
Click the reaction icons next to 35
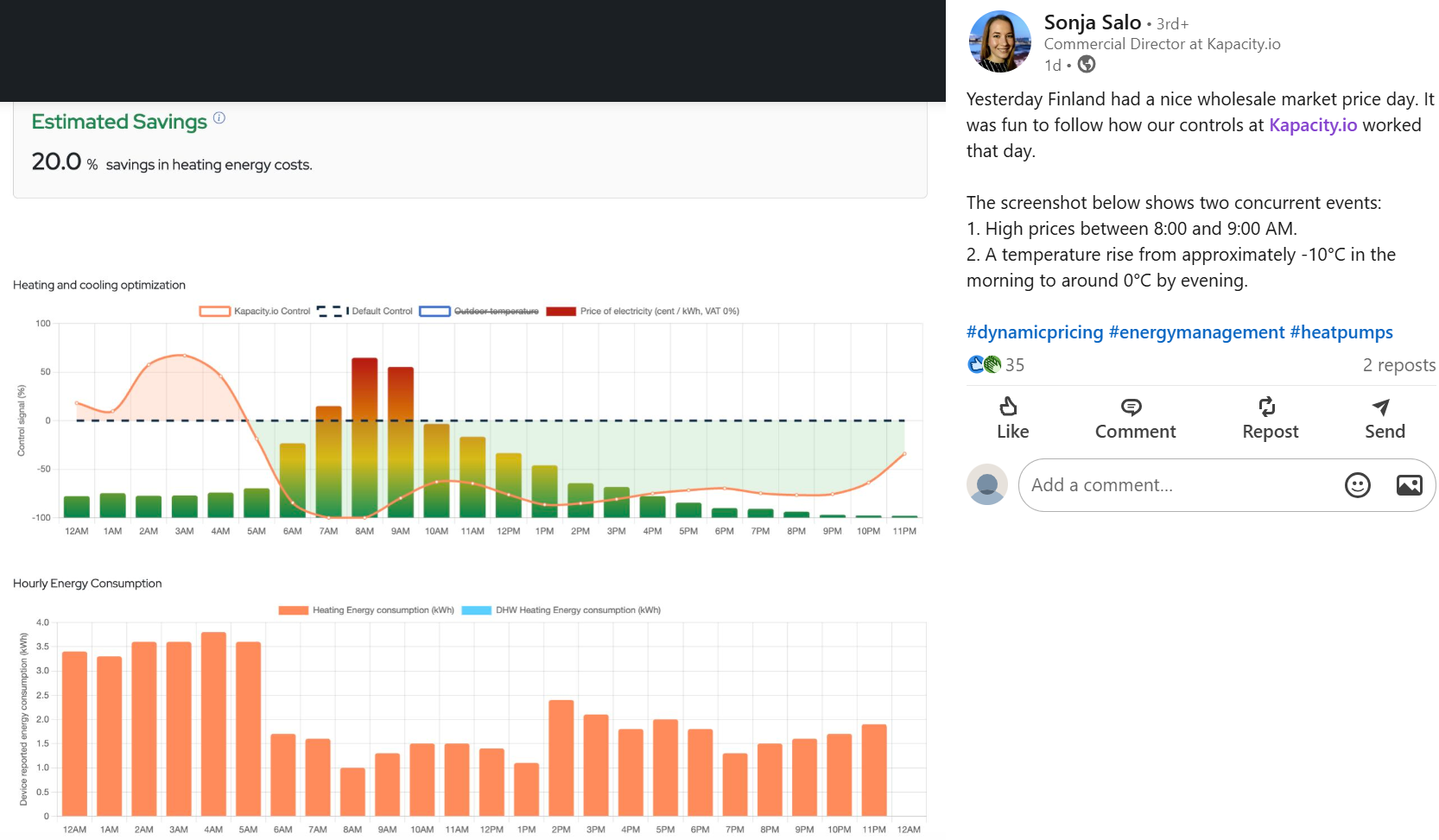coord(984,364)
